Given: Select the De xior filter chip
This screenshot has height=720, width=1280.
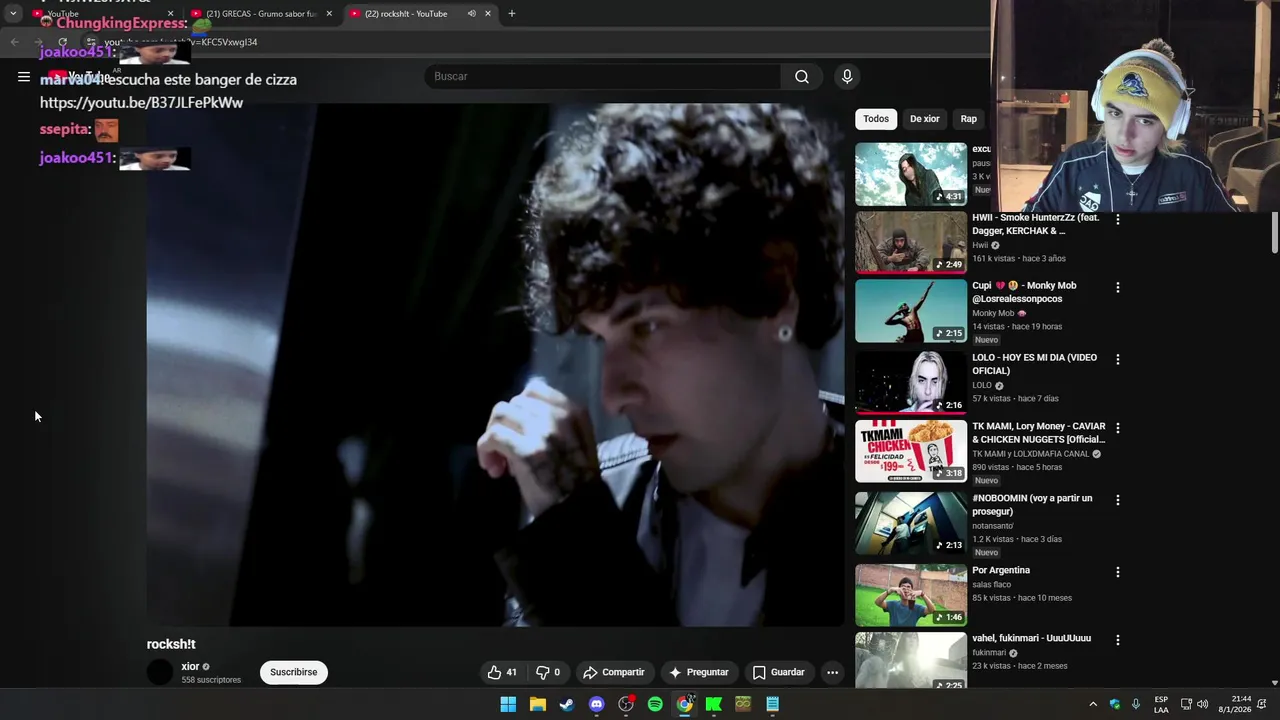Looking at the screenshot, I should point(925,119).
